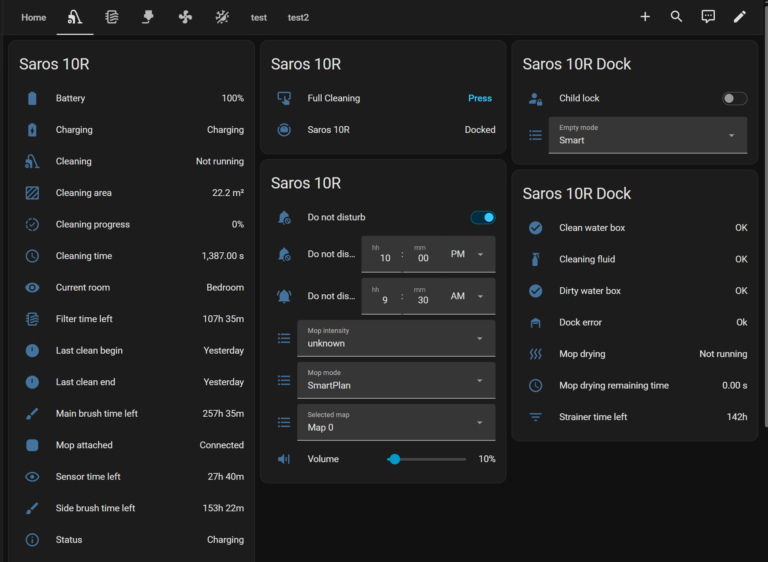This screenshot has width=768, height=562.
Task: Click the Cleaning area hatched icon
Action: click(32, 193)
